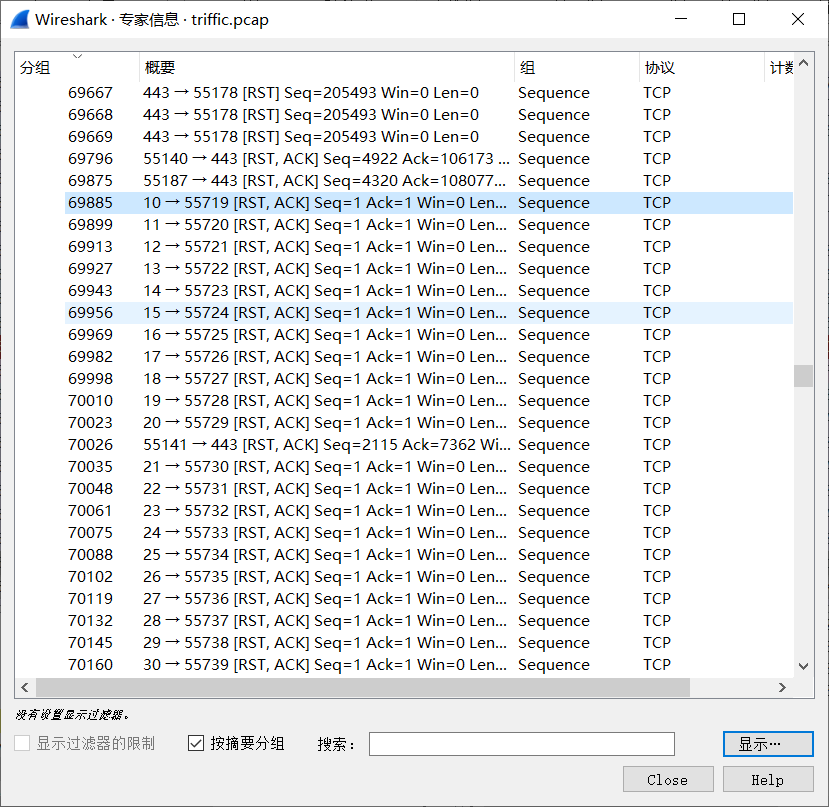This screenshot has height=807, width=829.
Task: Sort by the 分组 column header
Action: coord(77,67)
